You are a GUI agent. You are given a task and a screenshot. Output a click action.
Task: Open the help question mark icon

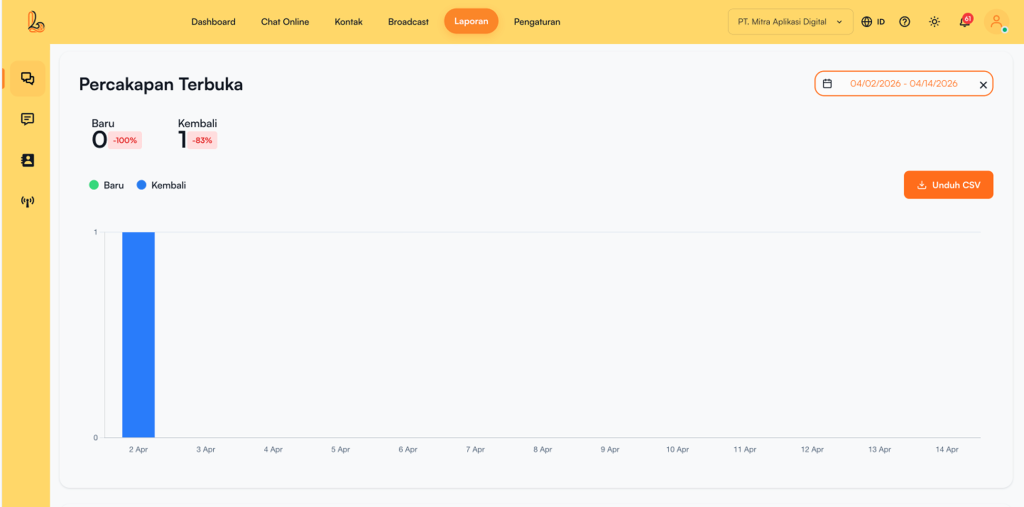click(x=905, y=22)
